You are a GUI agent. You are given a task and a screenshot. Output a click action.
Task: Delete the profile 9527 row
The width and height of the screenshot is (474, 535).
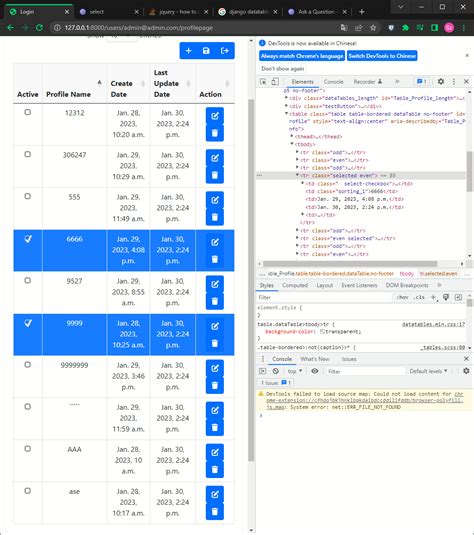[x=215, y=301]
